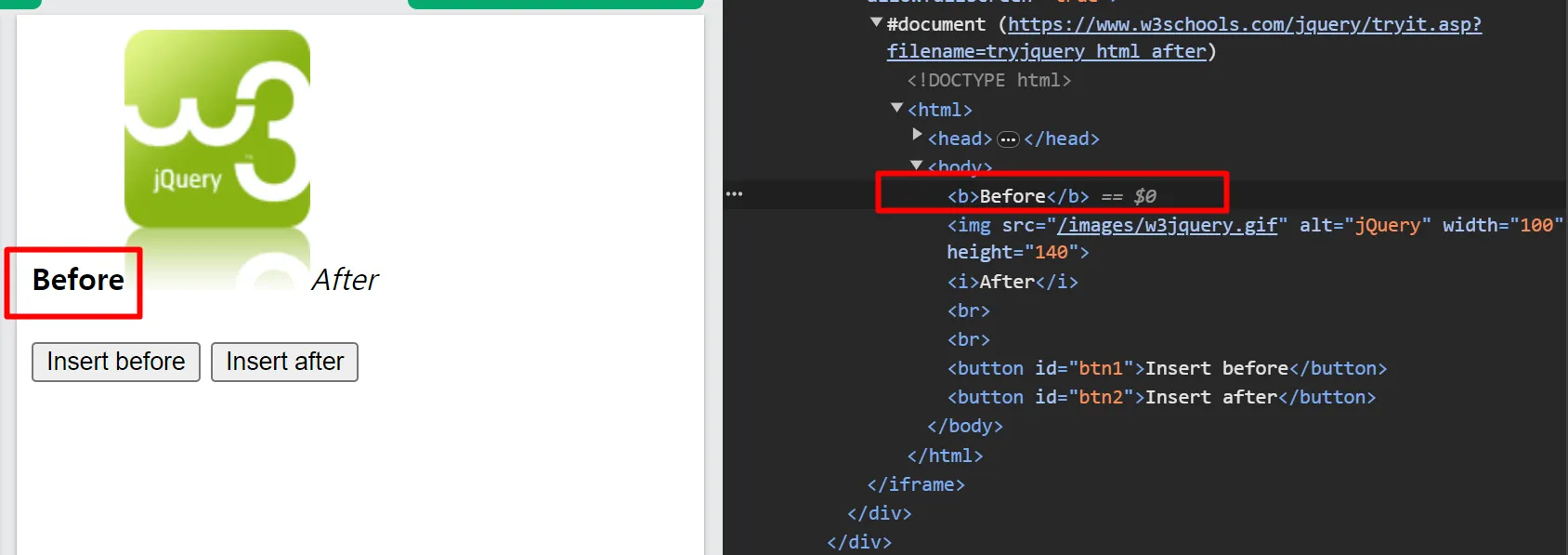Select the second <br> element row
Screen dimensions: 1568x555
(x=969, y=339)
